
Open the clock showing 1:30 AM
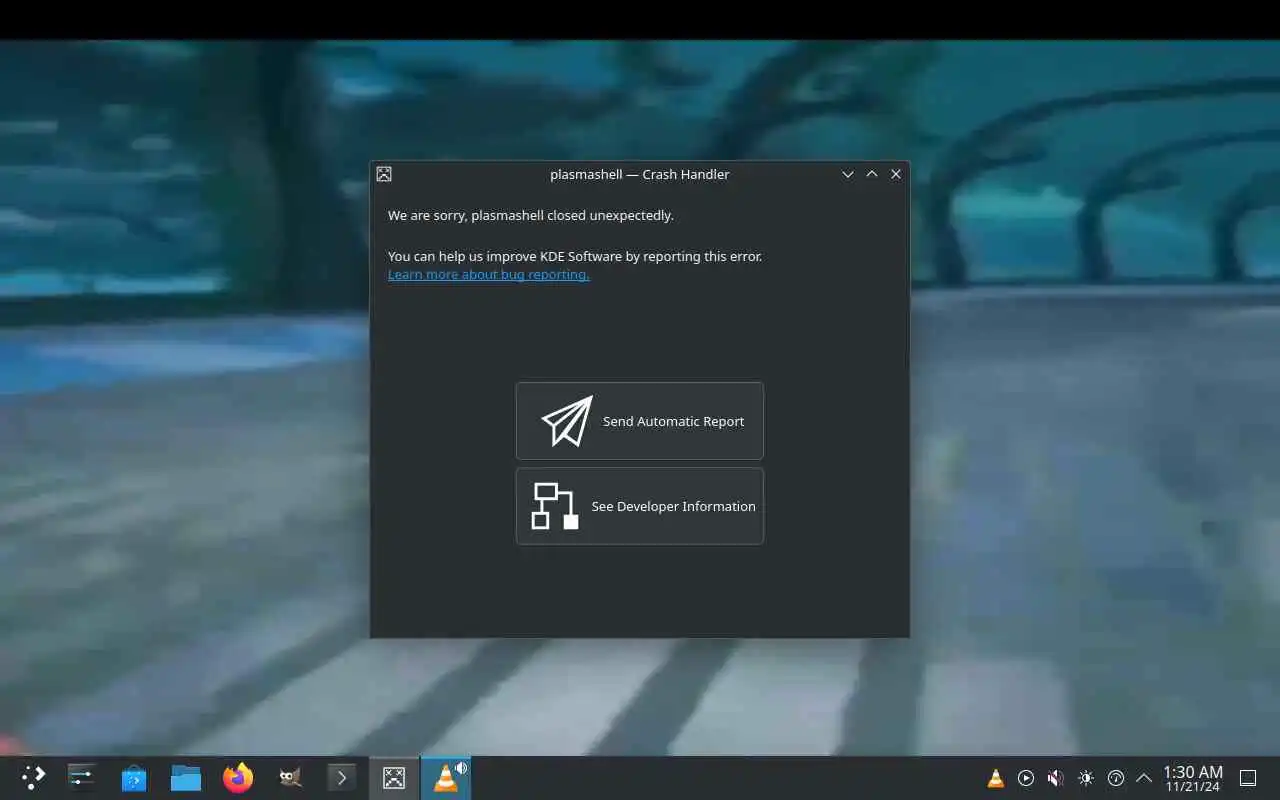point(1193,778)
